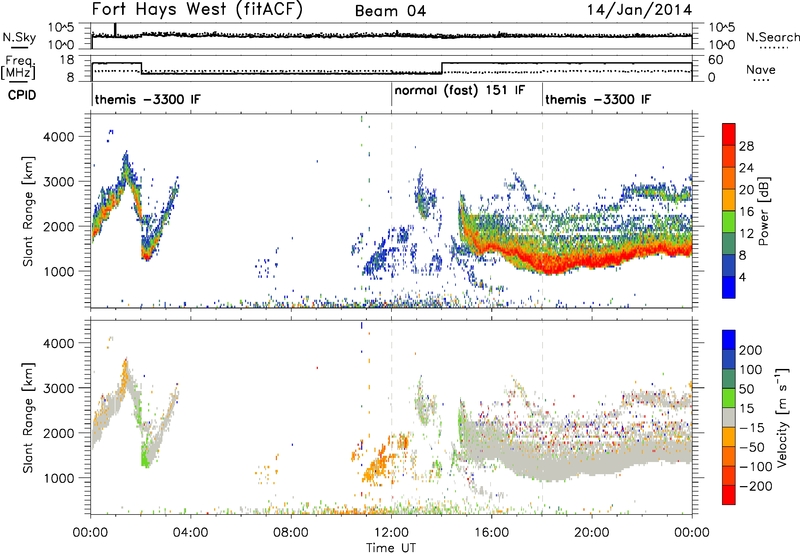This screenshot has height=554, width=800.
Task: Select the "Beam 04" header text
Action: pyautogui.click(x=390, y=11)
